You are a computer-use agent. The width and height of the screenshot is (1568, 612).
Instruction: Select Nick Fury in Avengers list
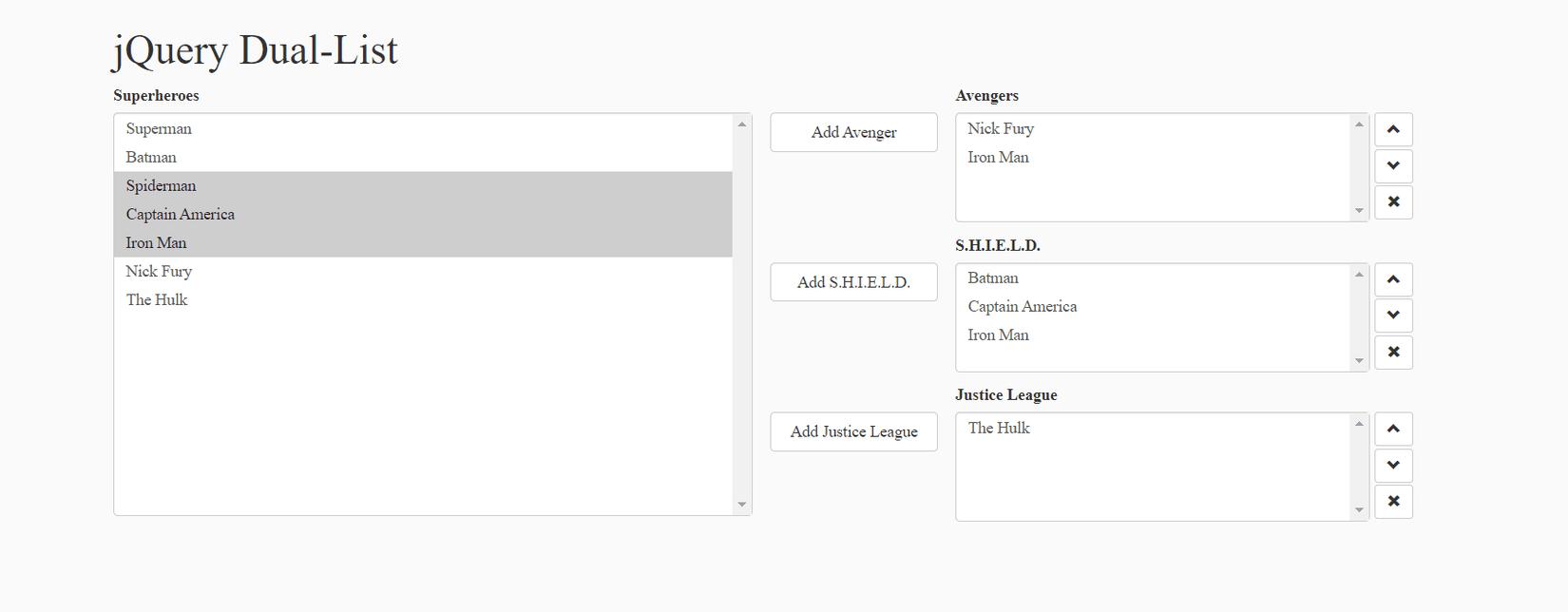tap(1001, 129)
